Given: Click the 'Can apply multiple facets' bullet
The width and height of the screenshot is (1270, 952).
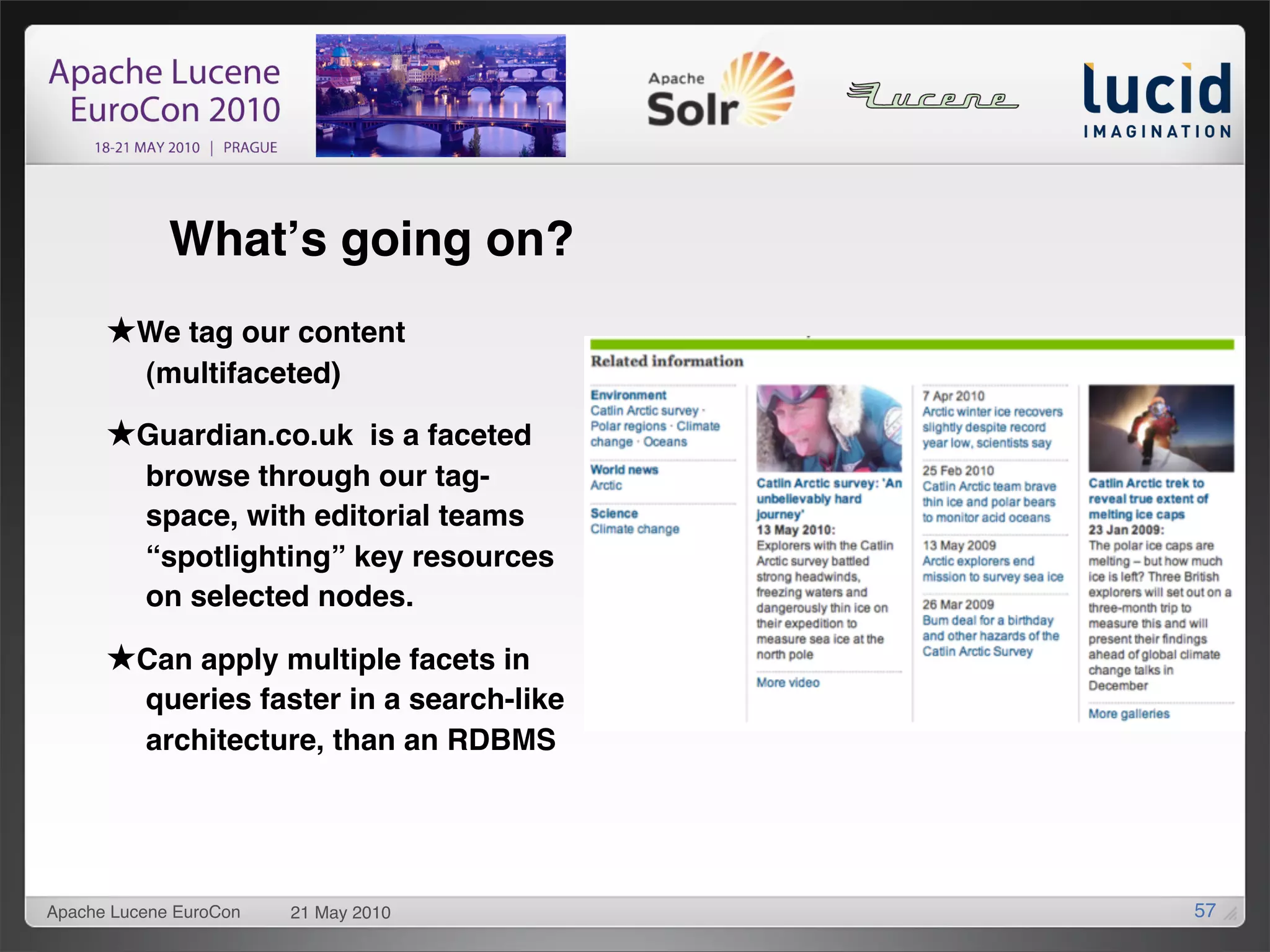Looking at the screenshot, I should tap(335, 699).
